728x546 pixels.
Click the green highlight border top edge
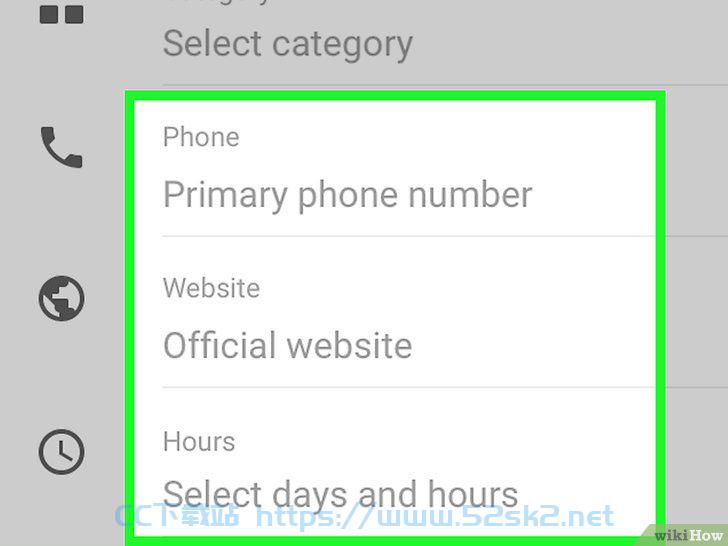coord(395,96)
